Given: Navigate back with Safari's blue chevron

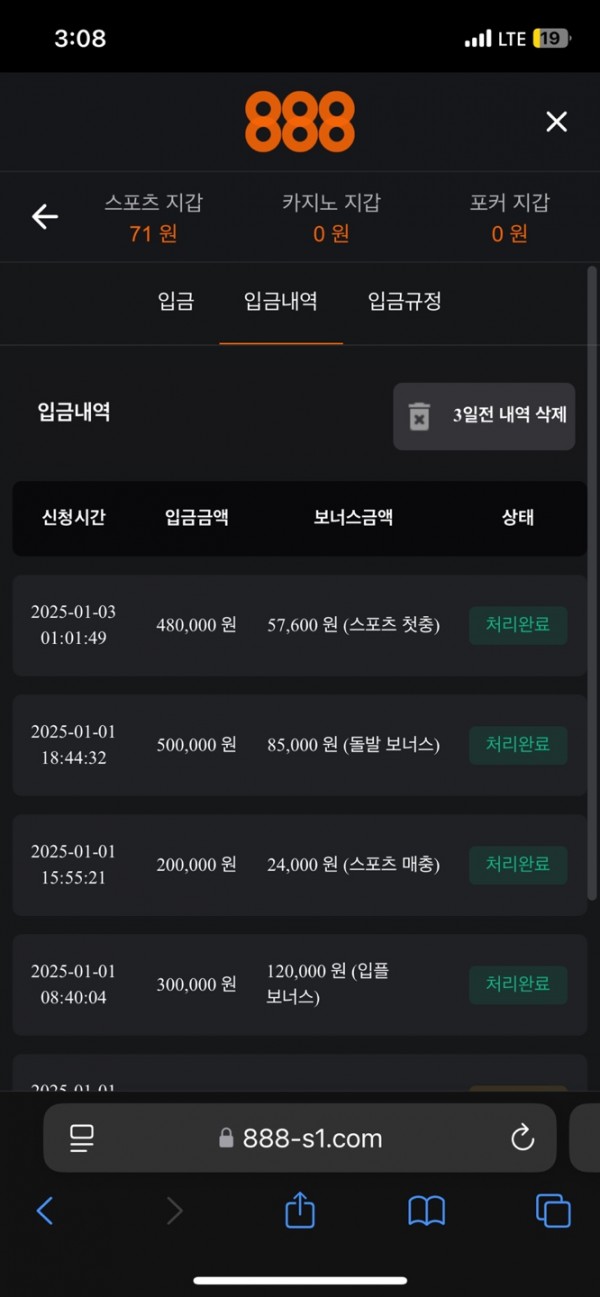Looking at the screenshot, I should point(45,1211).
